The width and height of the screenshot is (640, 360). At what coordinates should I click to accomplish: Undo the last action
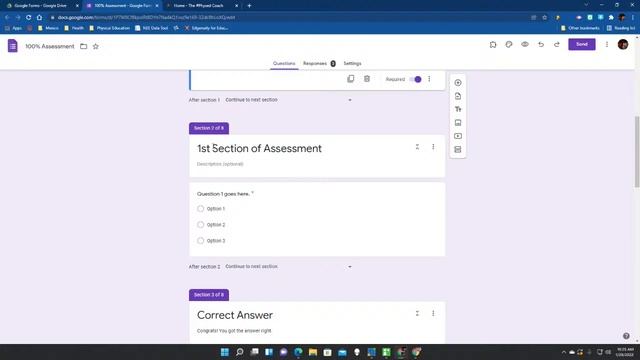coord(541,44)
